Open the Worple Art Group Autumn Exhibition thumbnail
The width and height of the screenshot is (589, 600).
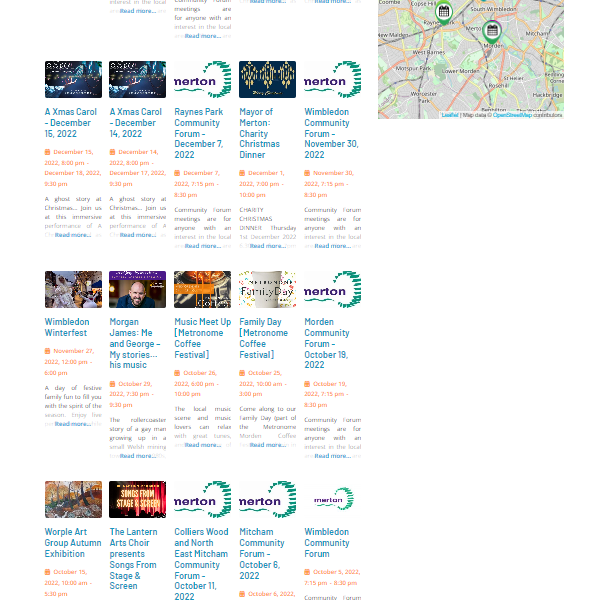tap(73, 499)
